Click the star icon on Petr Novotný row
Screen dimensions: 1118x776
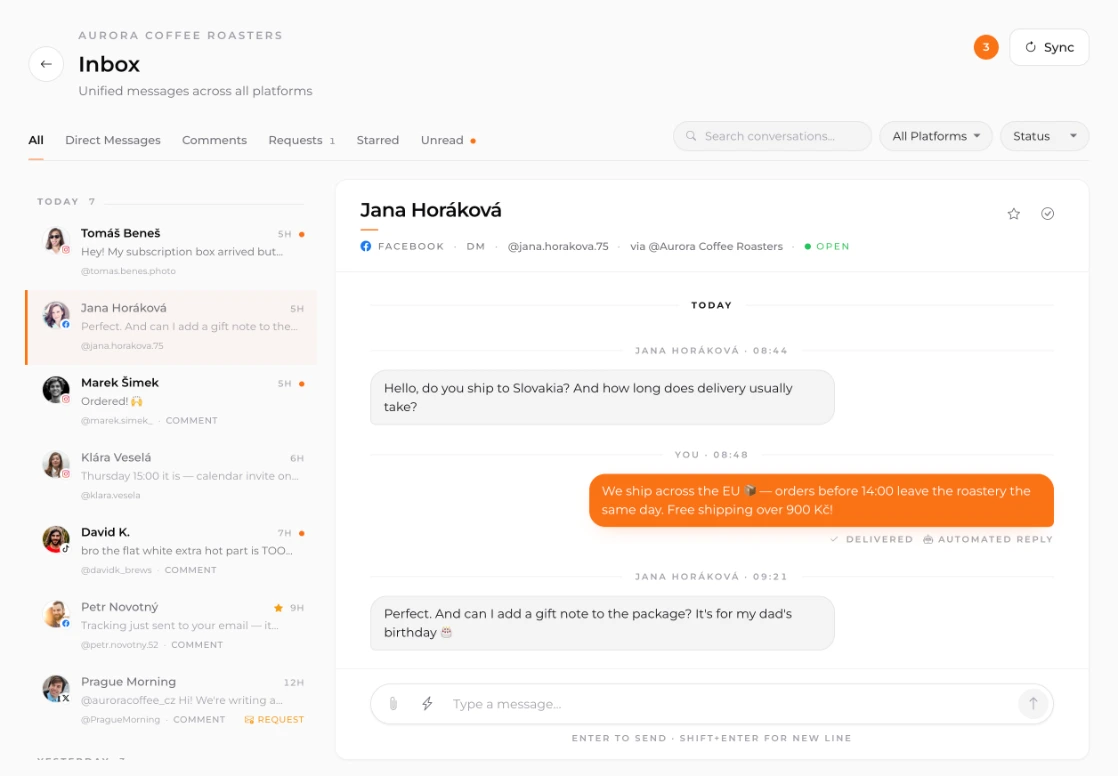[x=278, y=608]
